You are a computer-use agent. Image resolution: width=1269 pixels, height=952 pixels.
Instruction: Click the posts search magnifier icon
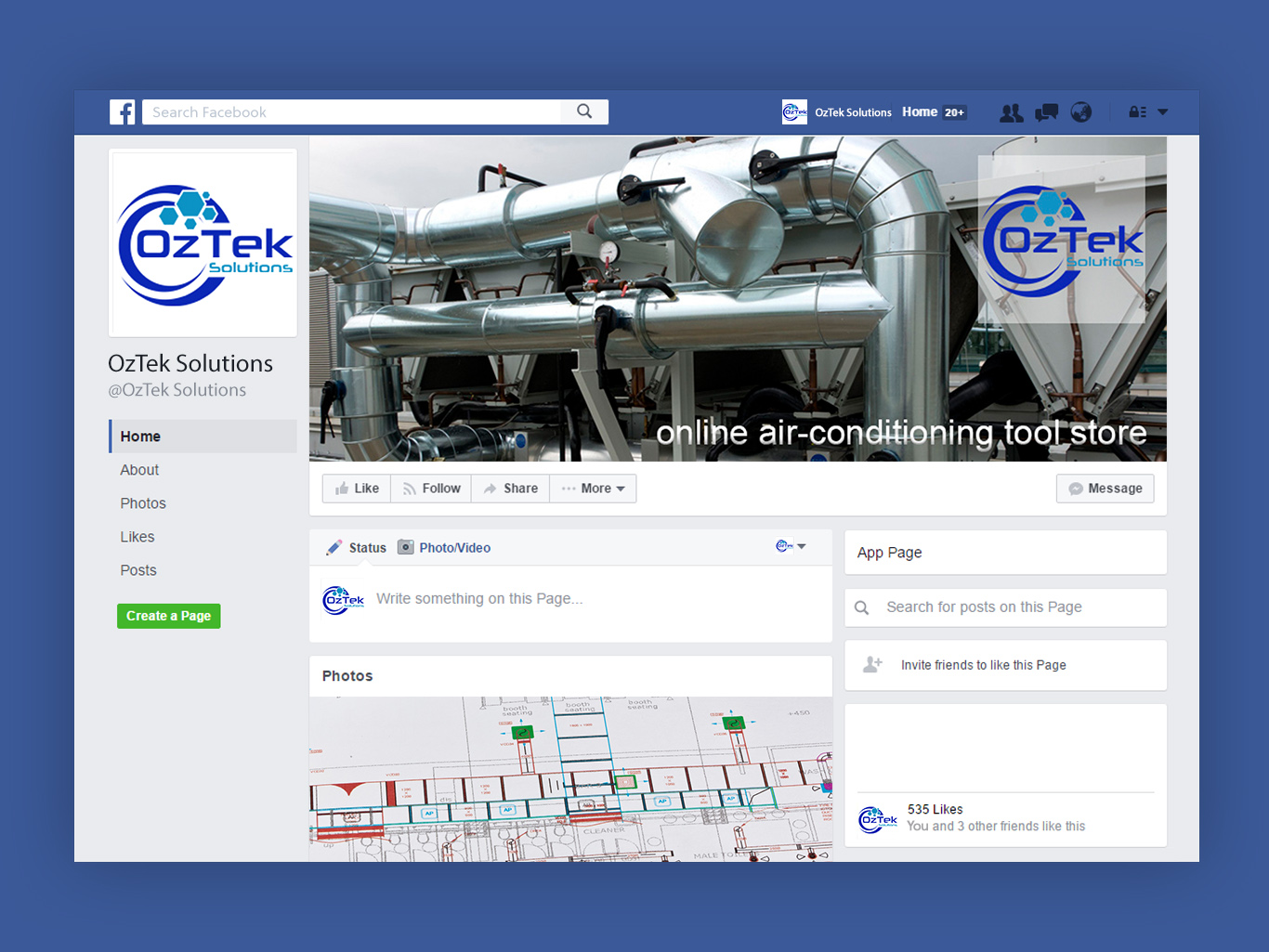coord(862,607)
